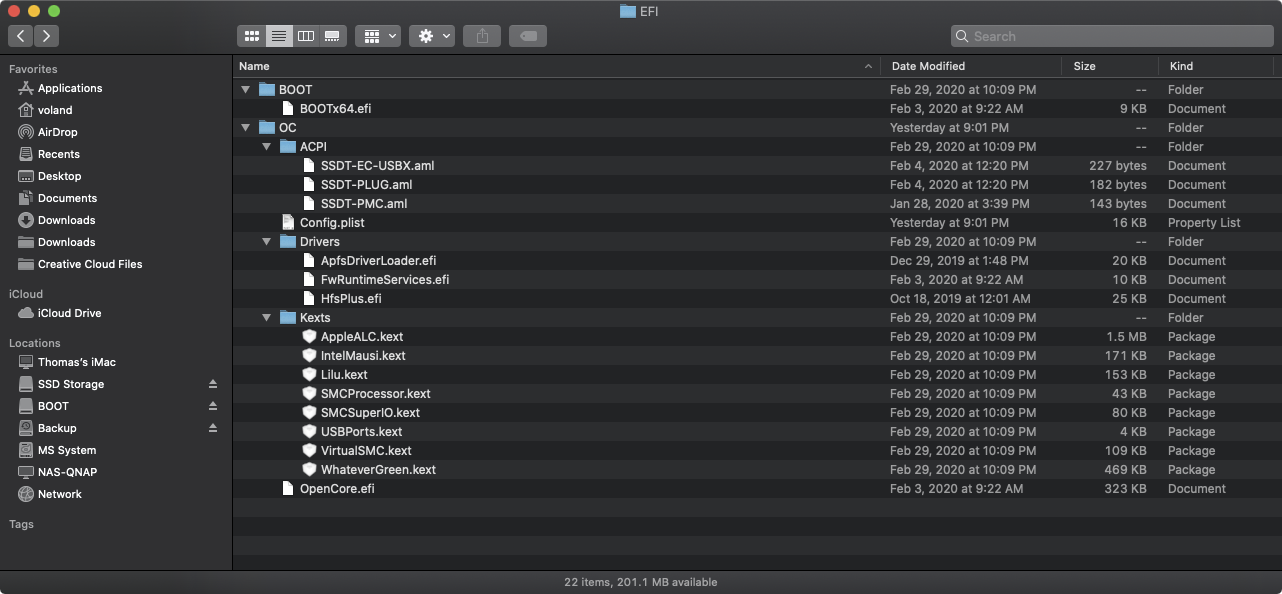Switch to gallery view mode
Viewport: 1282px width, 594px height.
(333, 36)
